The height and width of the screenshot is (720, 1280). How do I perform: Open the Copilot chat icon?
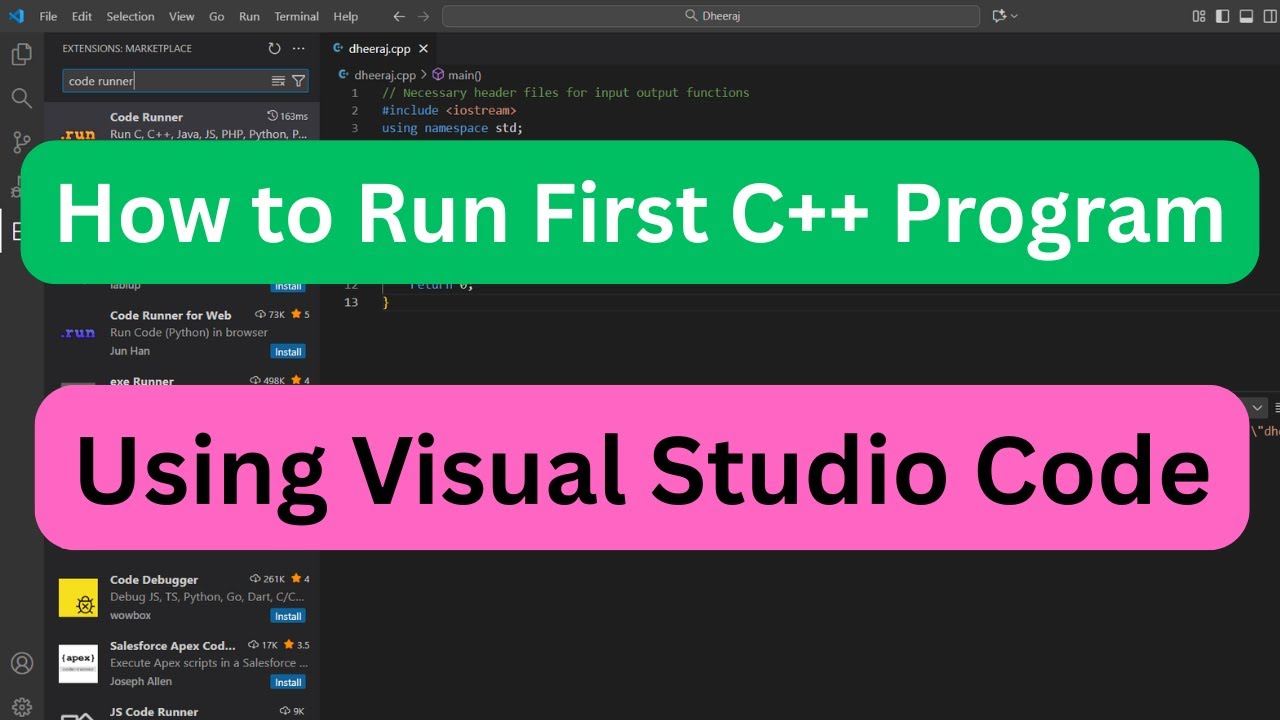click(998, 16)
